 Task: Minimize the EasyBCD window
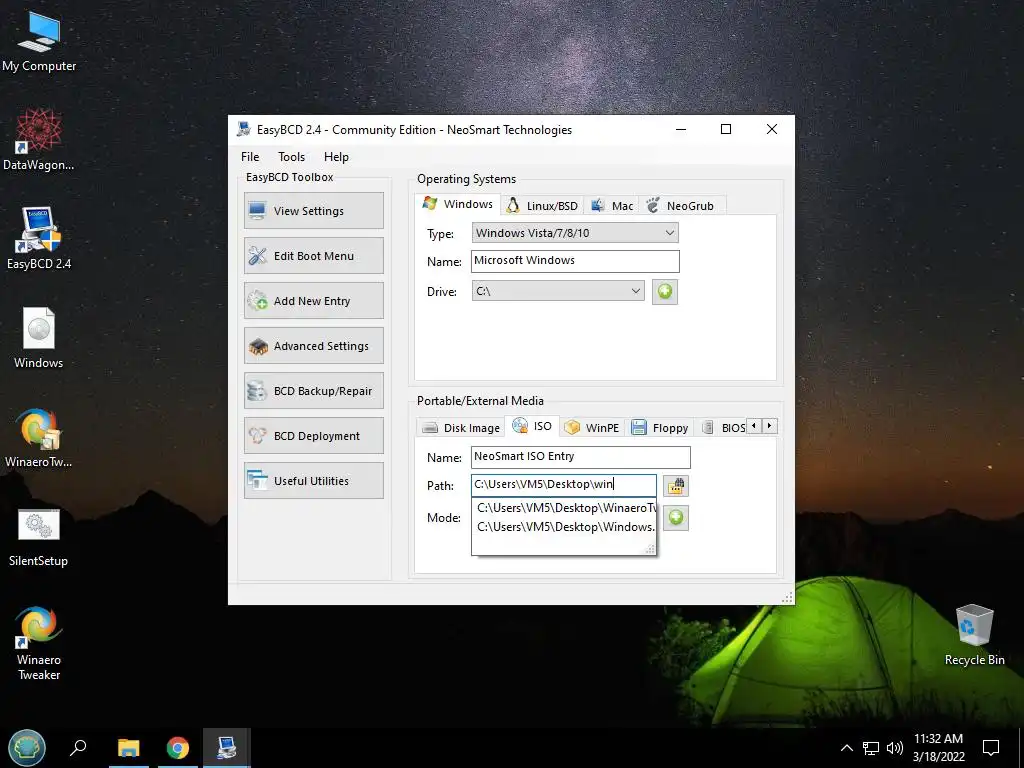(x=681, y=129)
